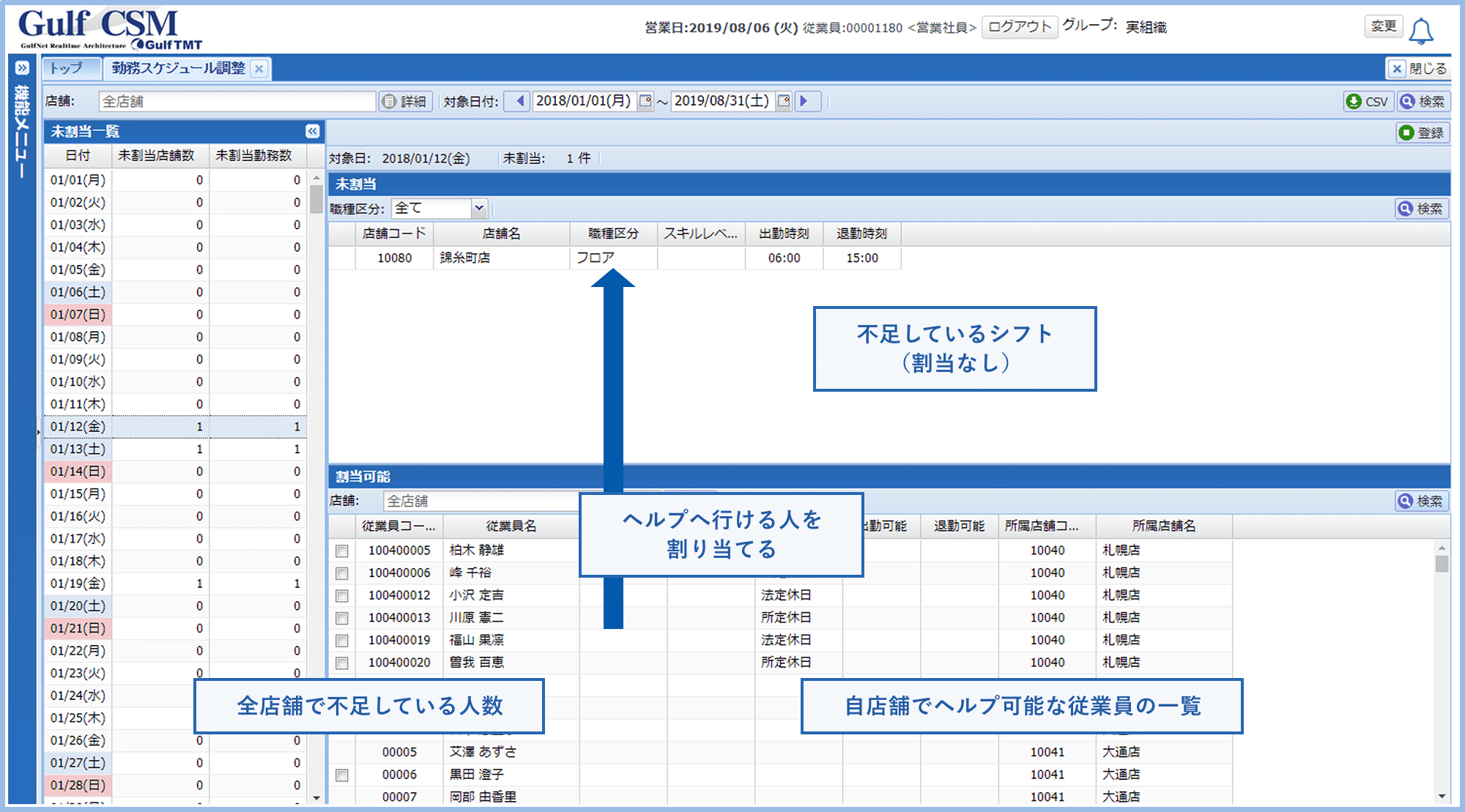Click the 登録 register button

[x=1423, y=133]
